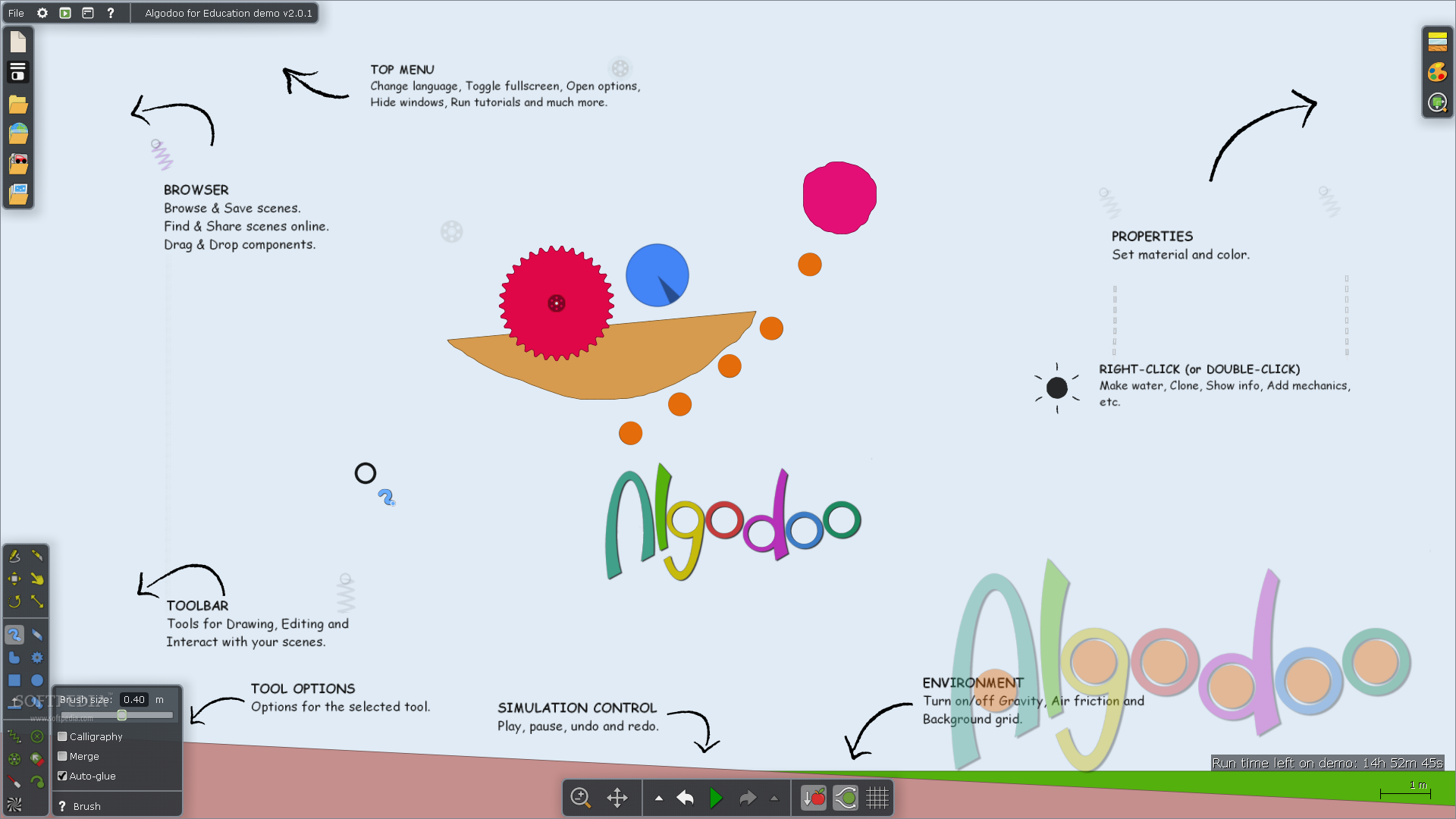Select the Tracer tool
The height and width of the screenshot is (819, 1456).
[x=37, y=782]
